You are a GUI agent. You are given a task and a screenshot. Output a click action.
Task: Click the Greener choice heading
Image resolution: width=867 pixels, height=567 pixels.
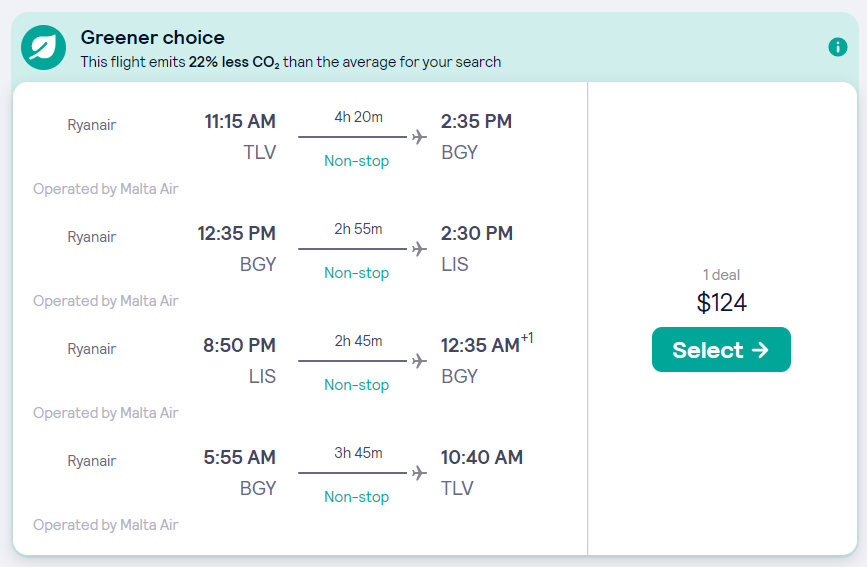(153, 38)
